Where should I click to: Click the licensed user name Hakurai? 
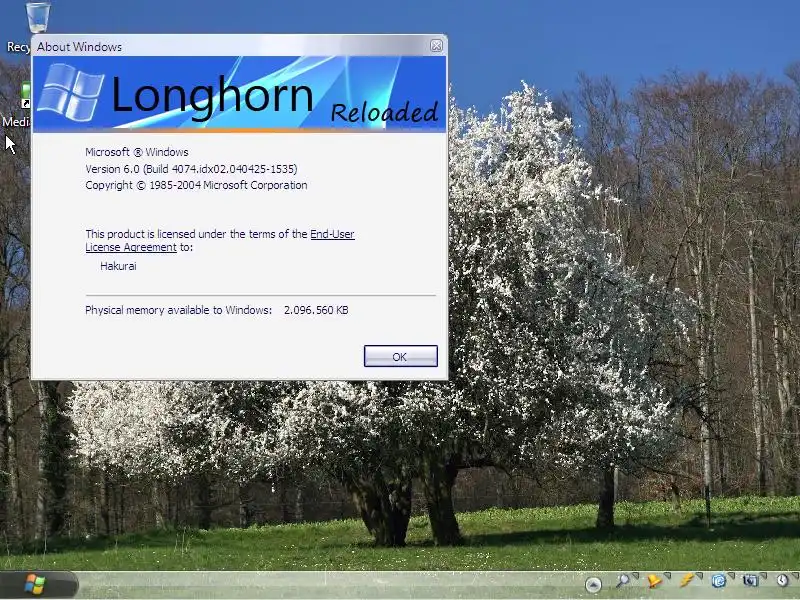[118, 266]
